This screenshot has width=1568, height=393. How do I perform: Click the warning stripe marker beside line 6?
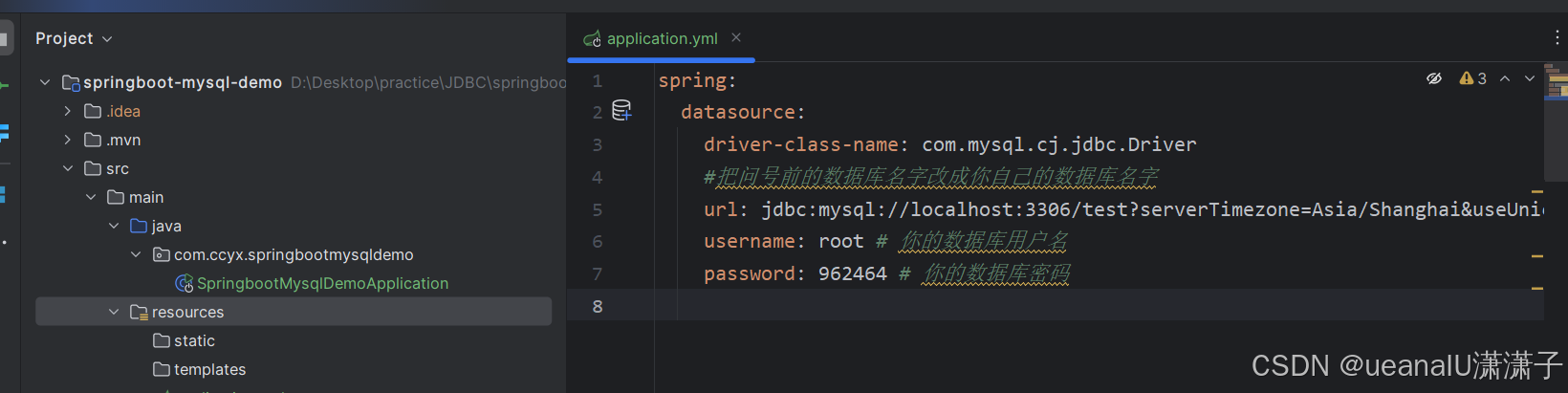(x=1537, y=256)
